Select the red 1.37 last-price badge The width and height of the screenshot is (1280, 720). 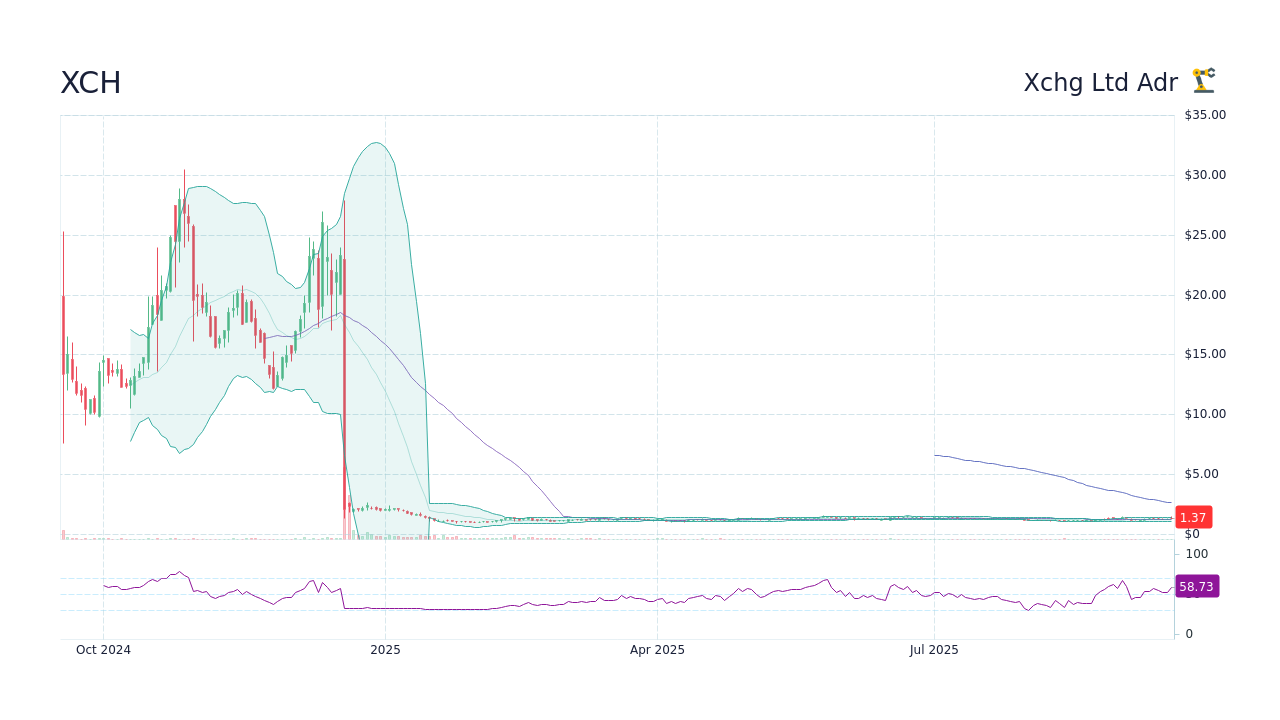(x=1193, y=517)
